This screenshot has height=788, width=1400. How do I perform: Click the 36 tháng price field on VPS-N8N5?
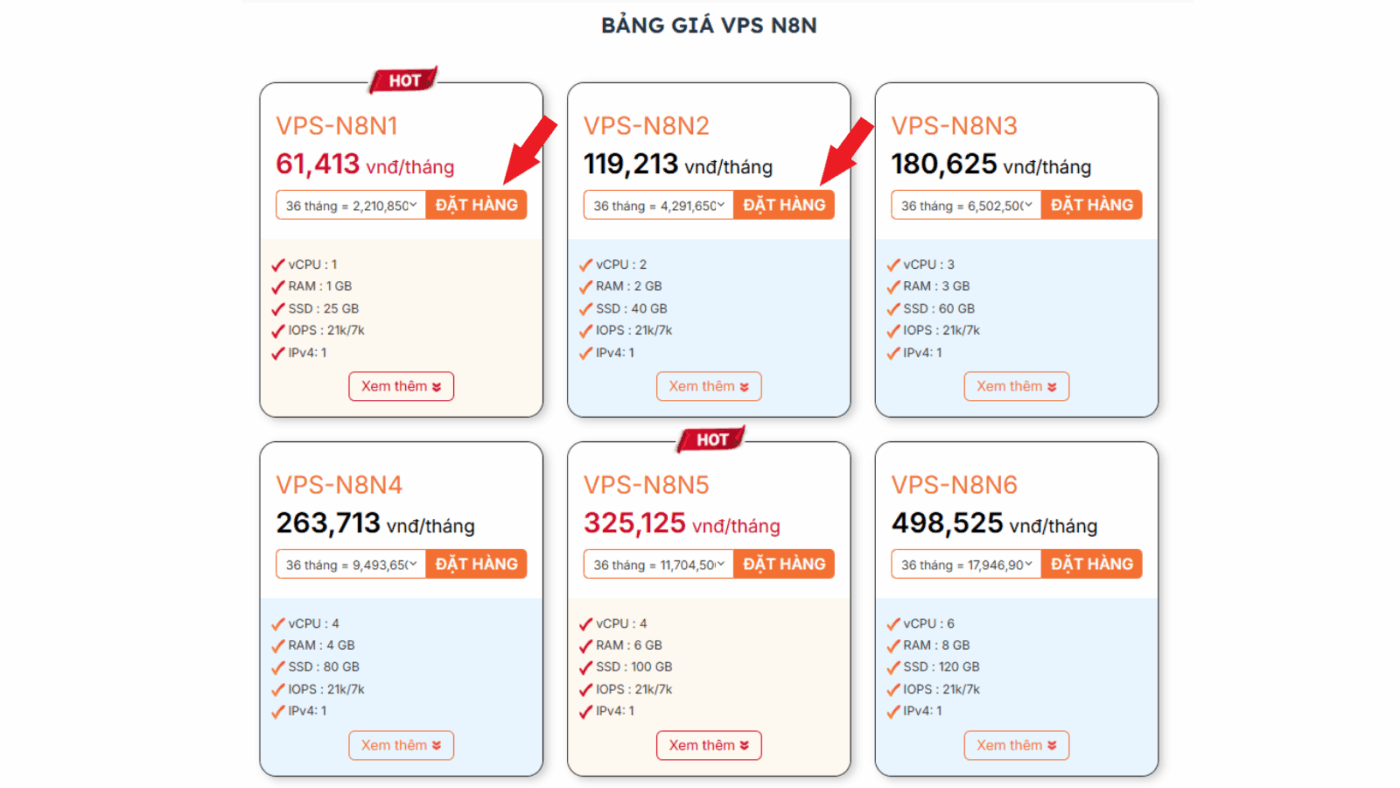[x=655, y=563]
